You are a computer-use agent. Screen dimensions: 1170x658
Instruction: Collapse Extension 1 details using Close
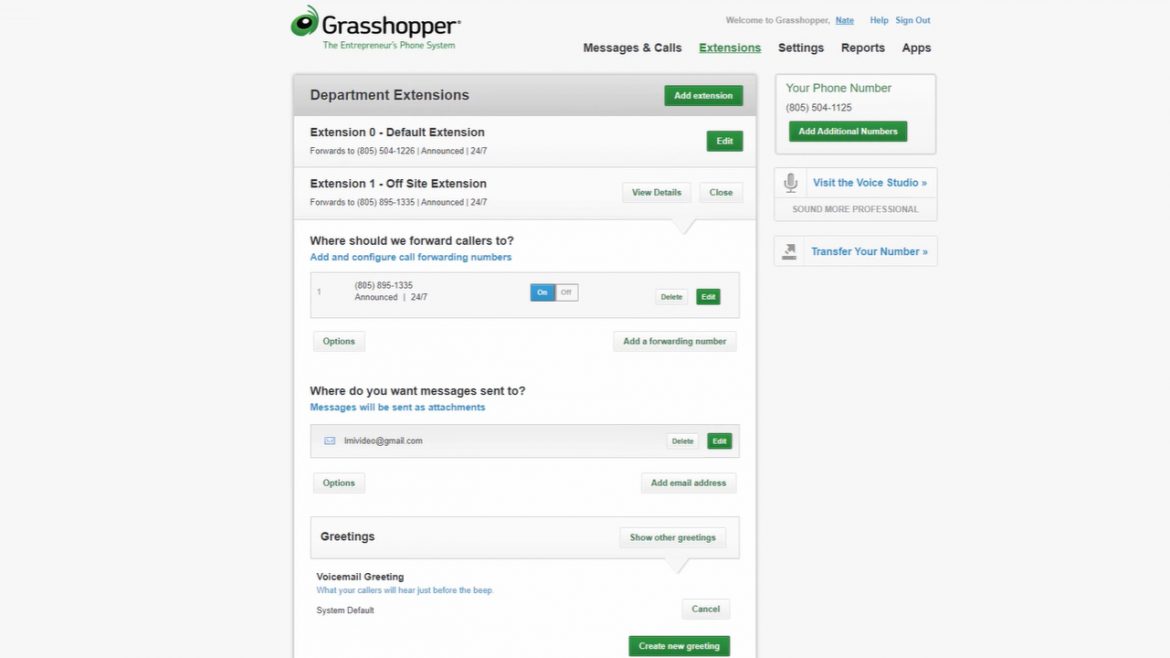pyautogui.click(x=721, y=192)
